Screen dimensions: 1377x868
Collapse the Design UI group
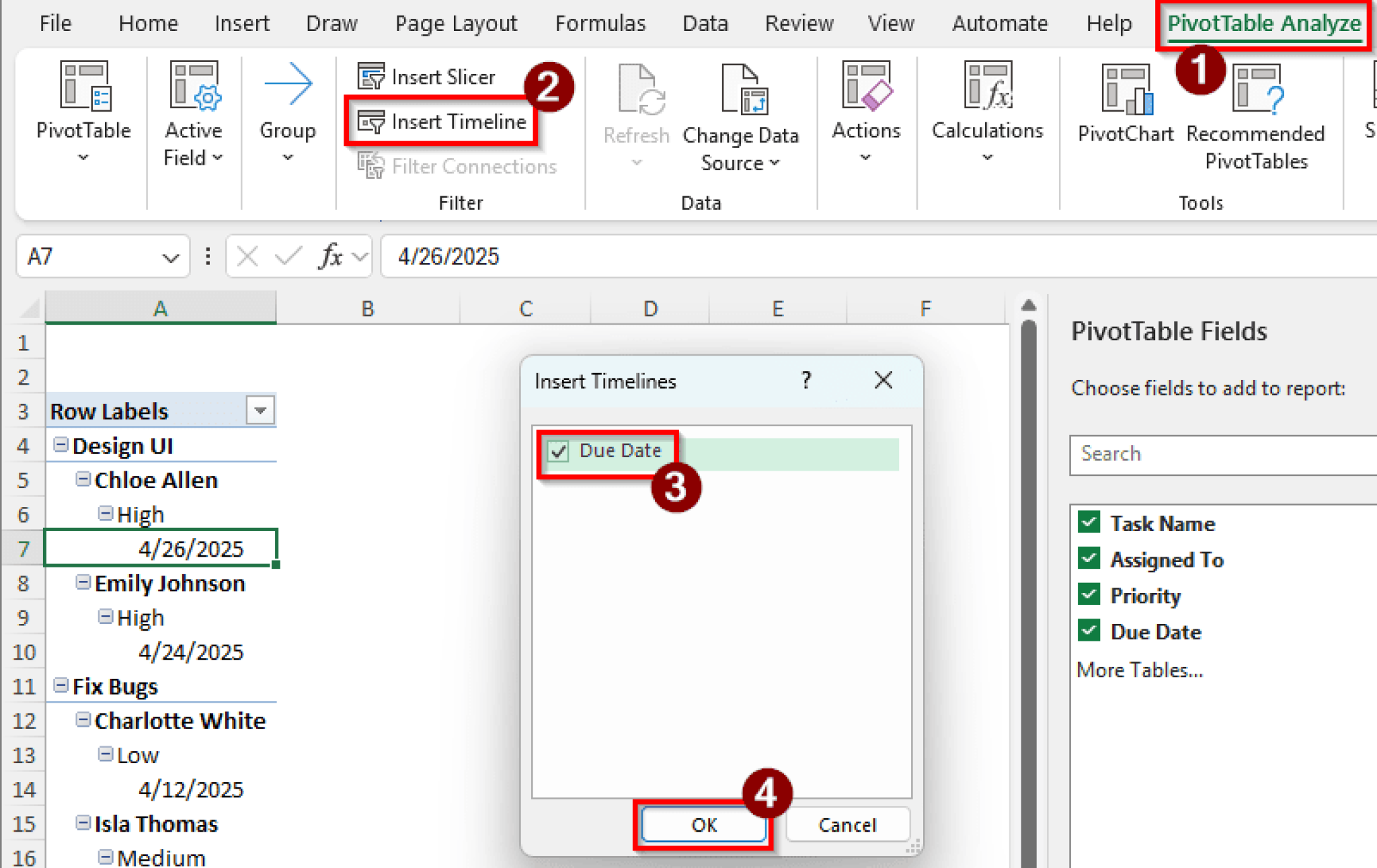pyautogui.click(x=60, y=444)
